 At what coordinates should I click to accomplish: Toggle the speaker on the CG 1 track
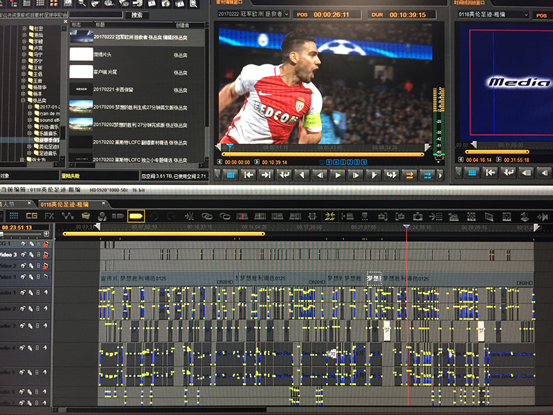pyautogui.click(x=45, y=244)
